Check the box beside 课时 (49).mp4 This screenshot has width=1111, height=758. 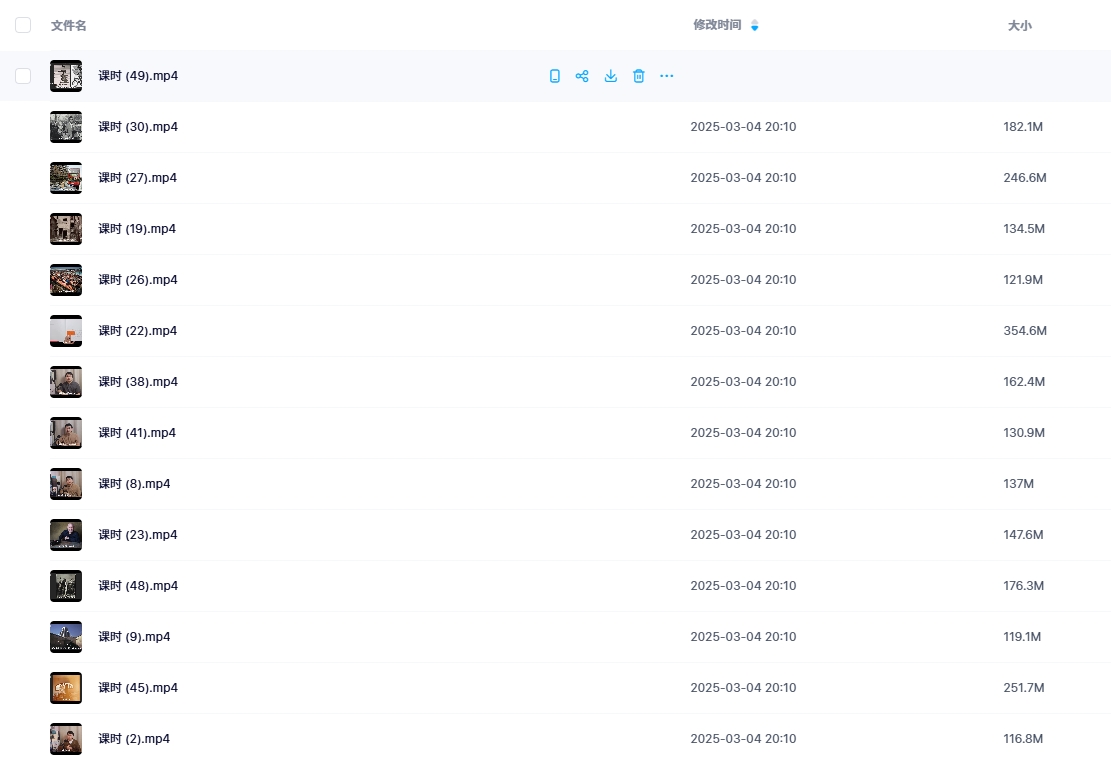23,76
